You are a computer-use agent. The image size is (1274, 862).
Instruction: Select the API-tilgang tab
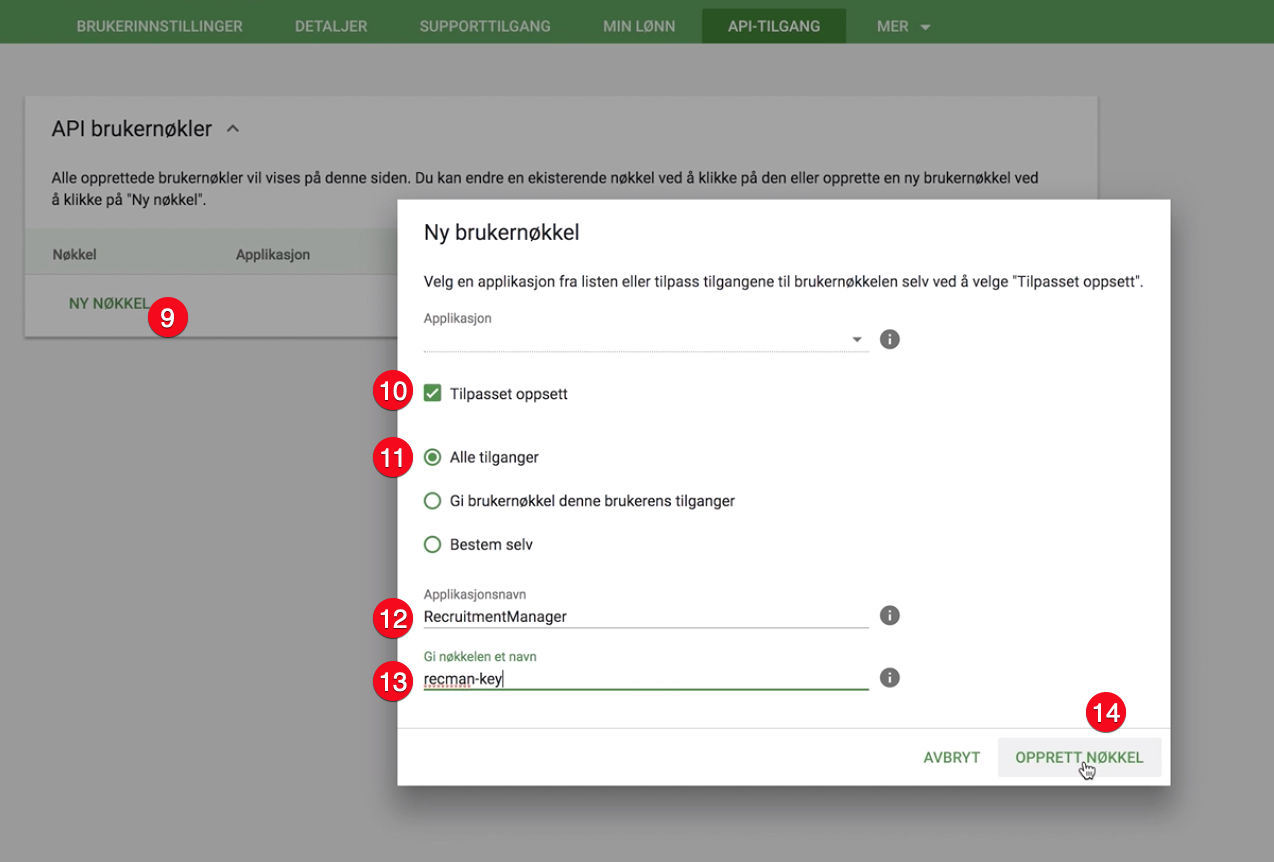pyautogui.click(x=774, y=26)
